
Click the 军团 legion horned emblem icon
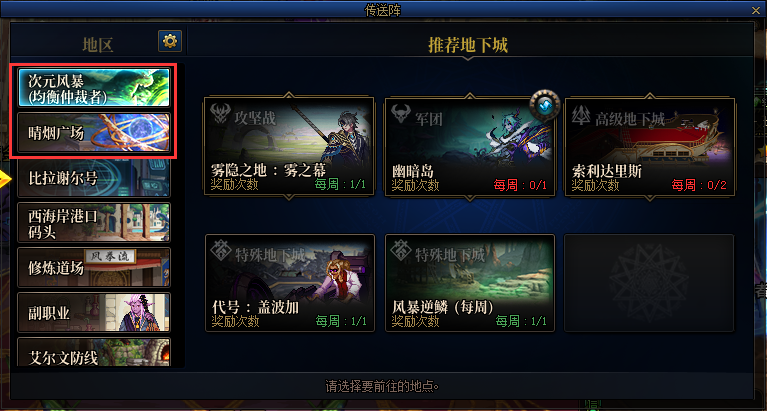tap(401, 114)
